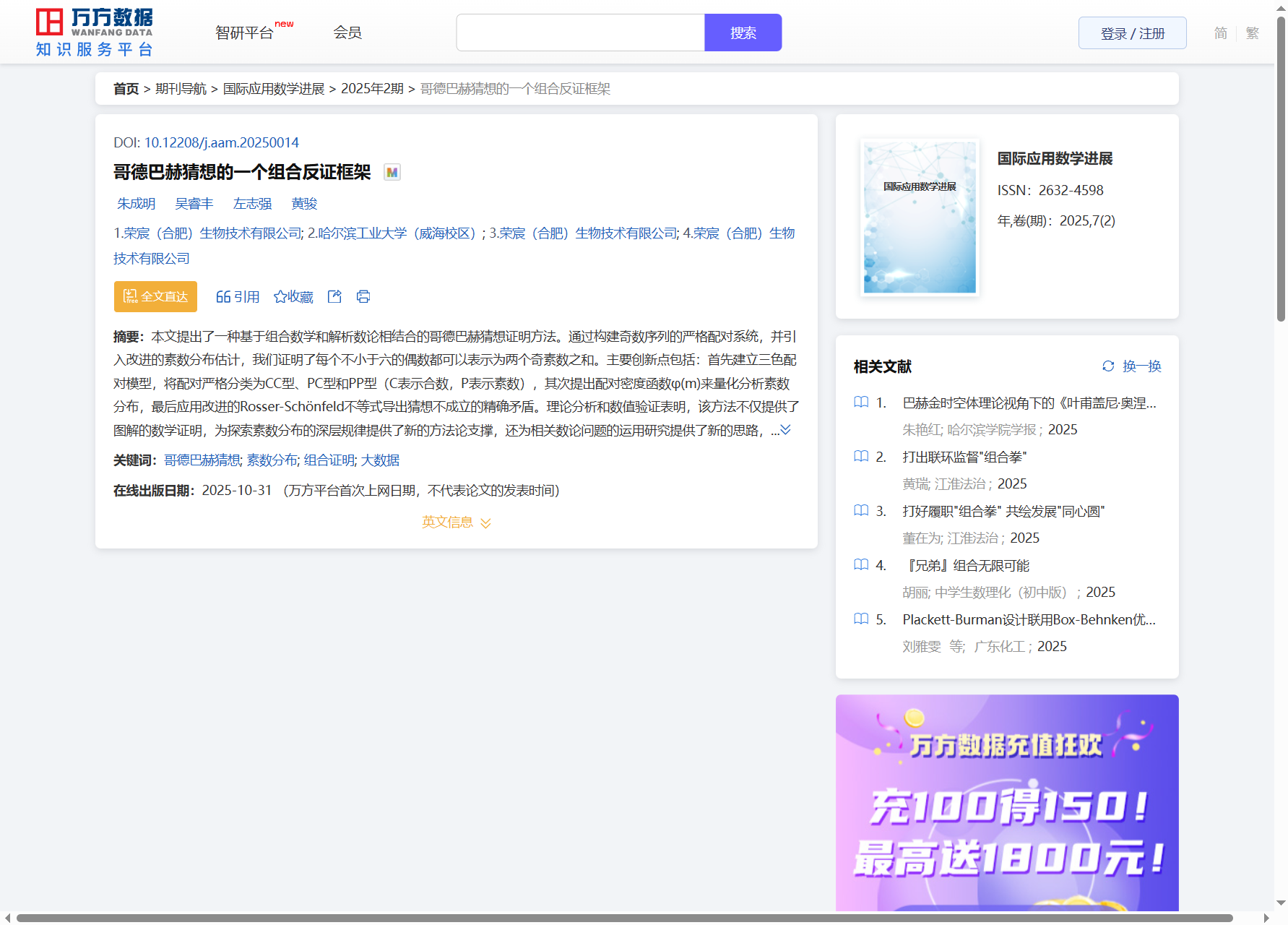
Task: Click the search input field
Action: [x=580, y=33]
